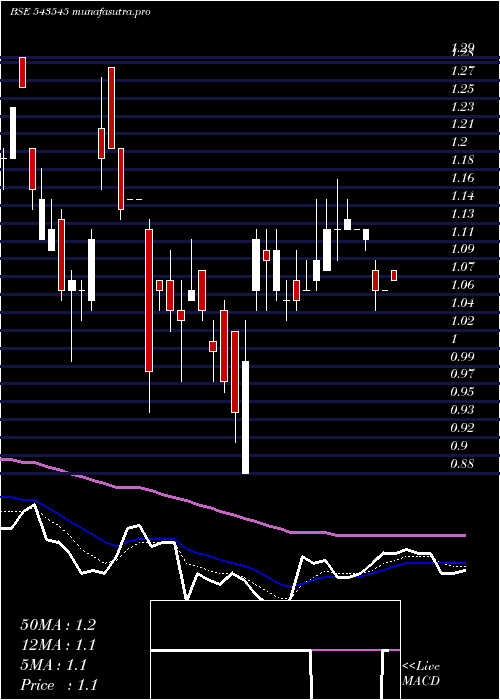Click the 1.02 price level label
The width and height of the screenshot is (500, 700).
[x=462, y=321]
